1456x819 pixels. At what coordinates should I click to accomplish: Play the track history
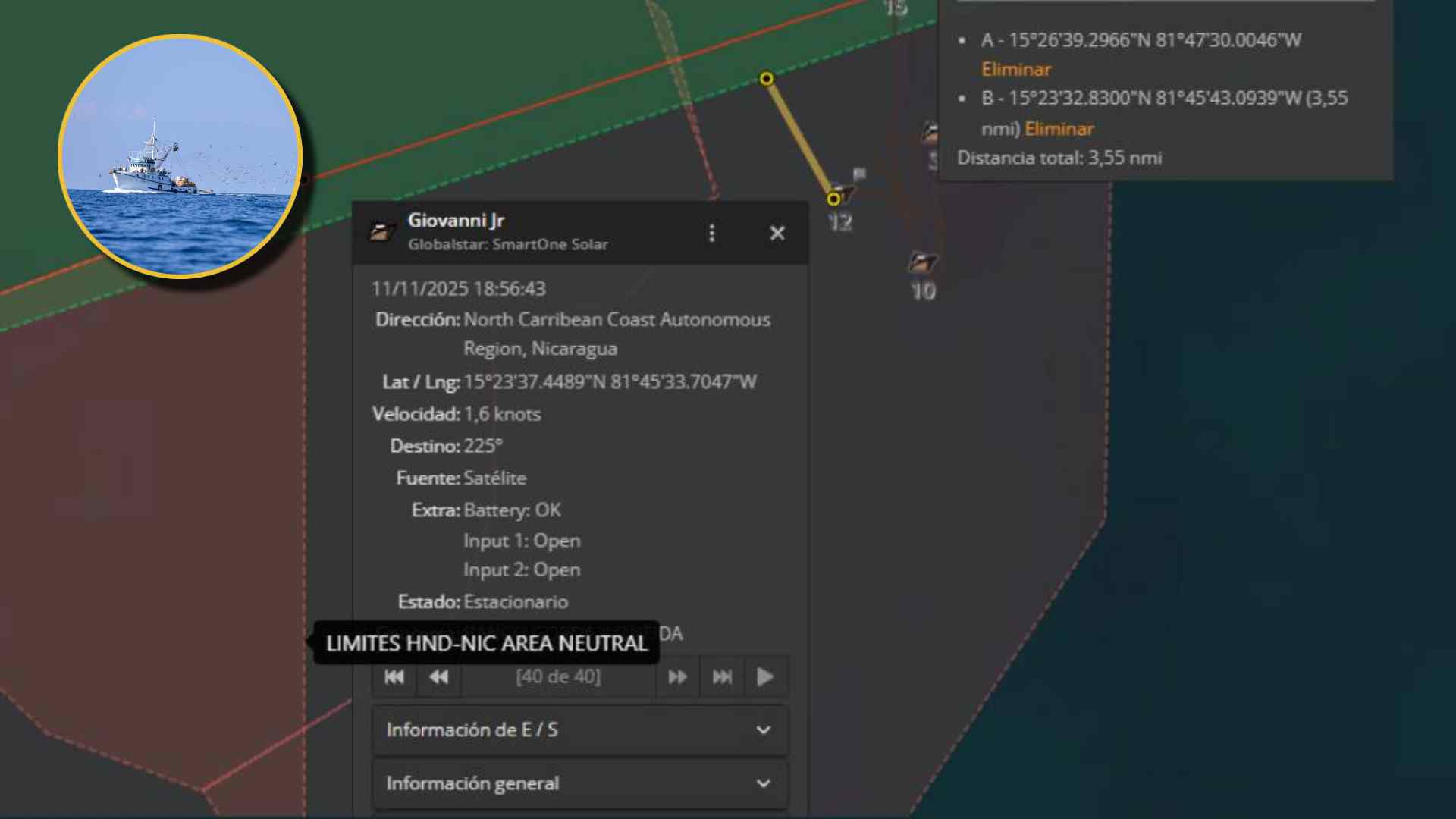click(766, 676)
